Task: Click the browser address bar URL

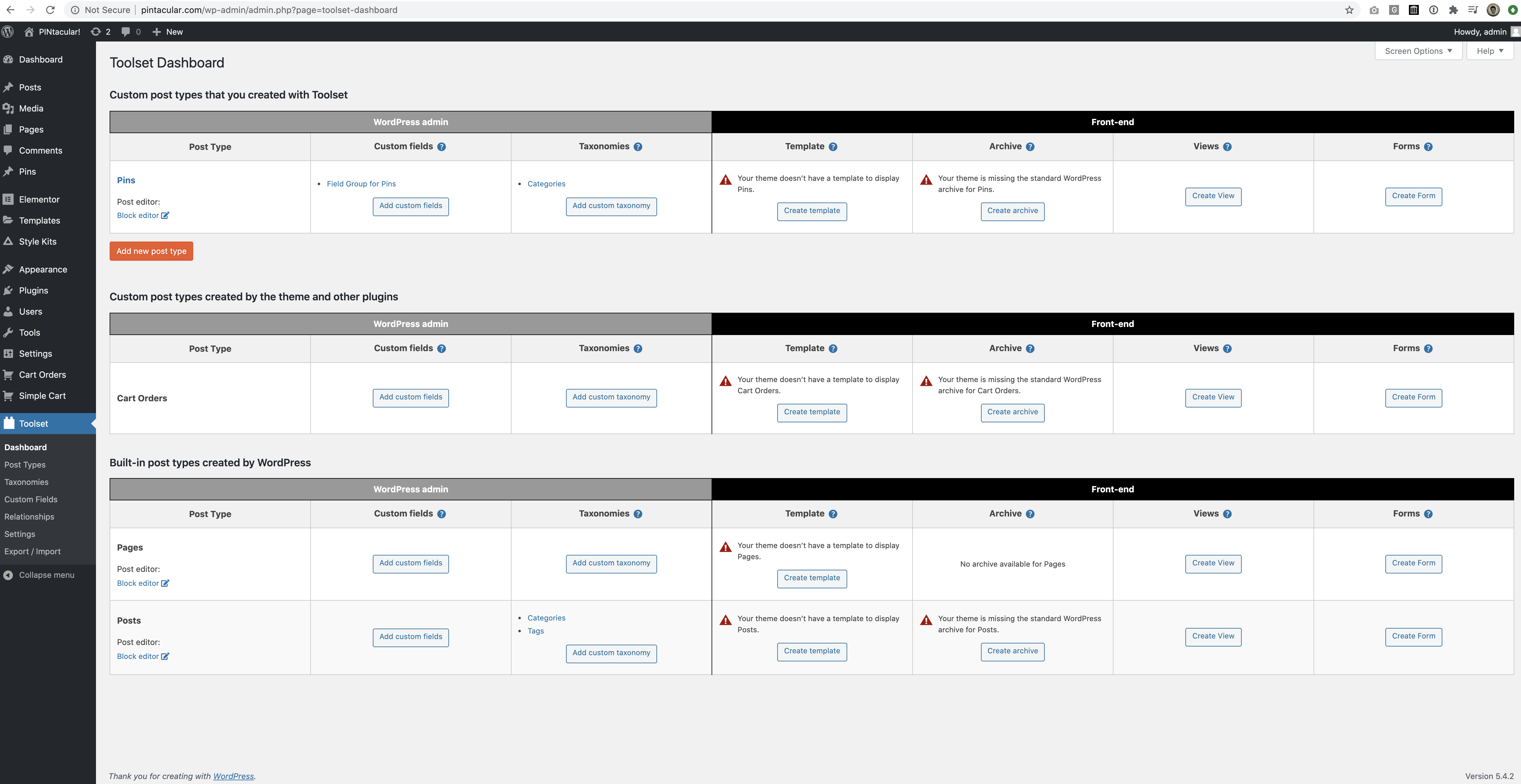Action: point(269,10)
